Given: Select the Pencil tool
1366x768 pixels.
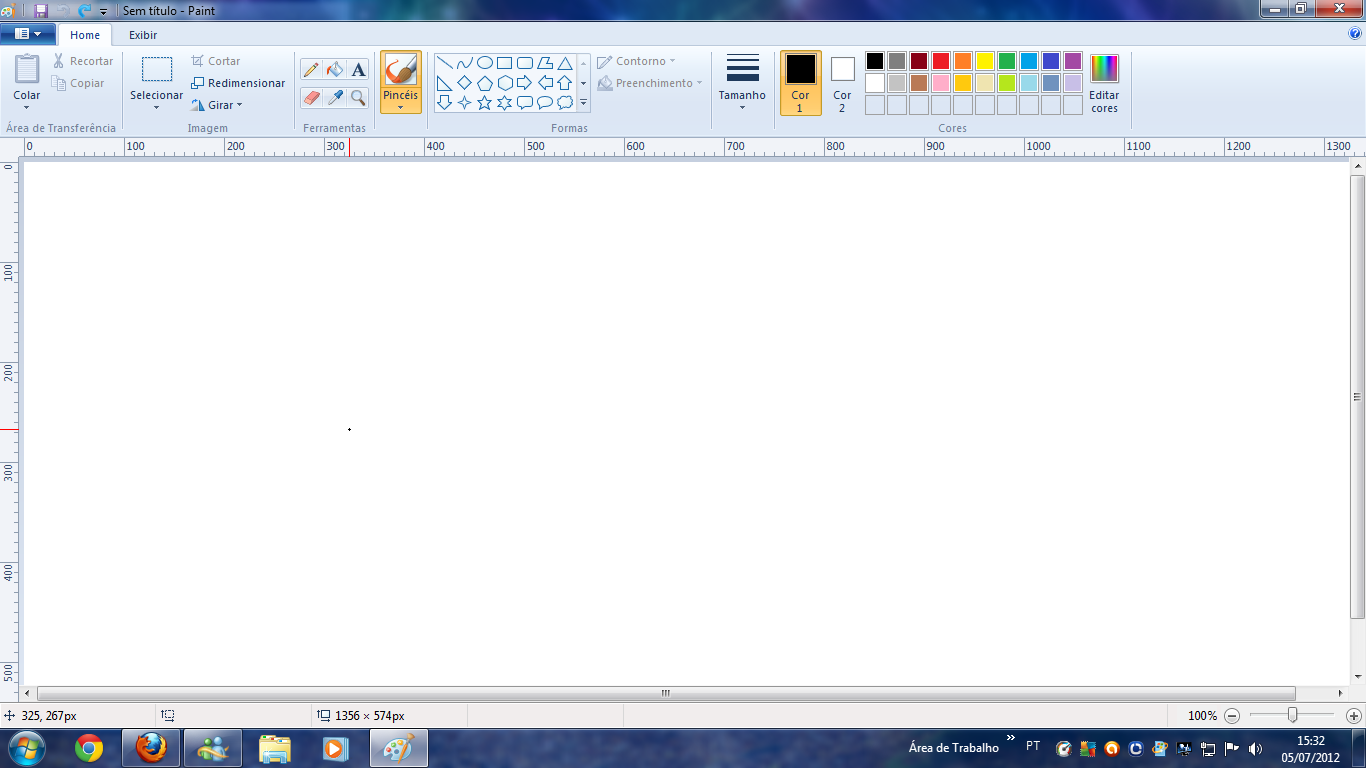Looking at the screenshot, I should 310,70.
